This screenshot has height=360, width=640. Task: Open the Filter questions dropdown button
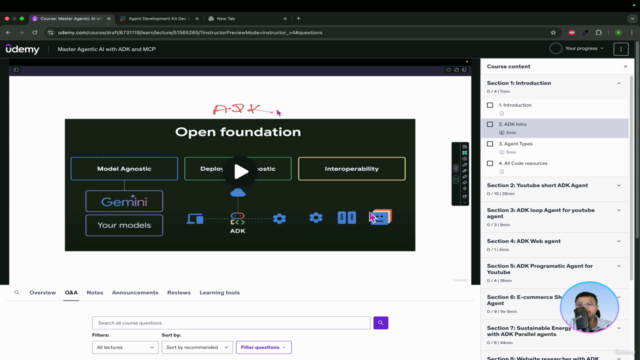click(263, 347)
